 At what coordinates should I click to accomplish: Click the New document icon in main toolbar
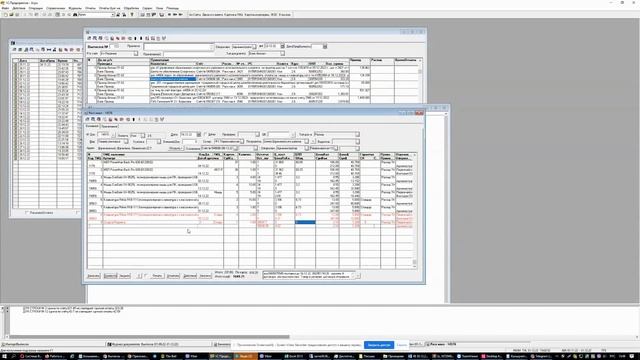(6, 15)
